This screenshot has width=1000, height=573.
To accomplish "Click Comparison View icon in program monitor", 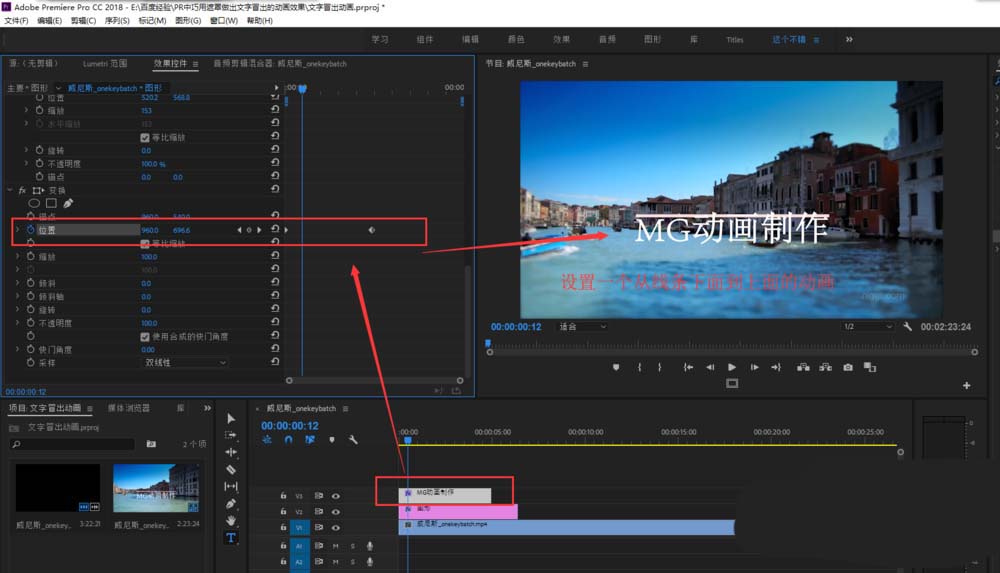I will [870, 367].
